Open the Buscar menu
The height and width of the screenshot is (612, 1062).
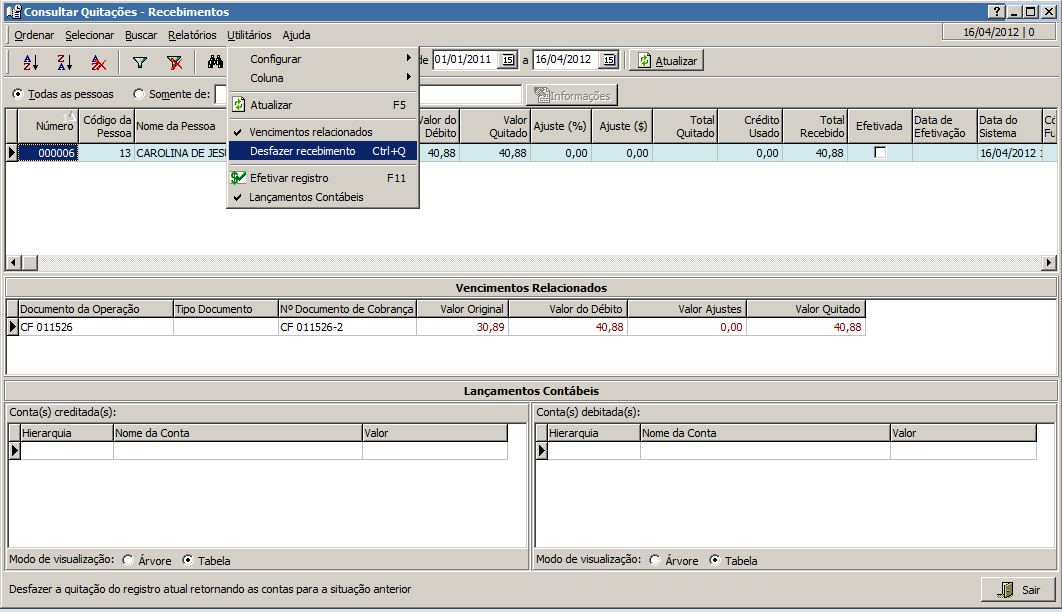pos(141,35)
